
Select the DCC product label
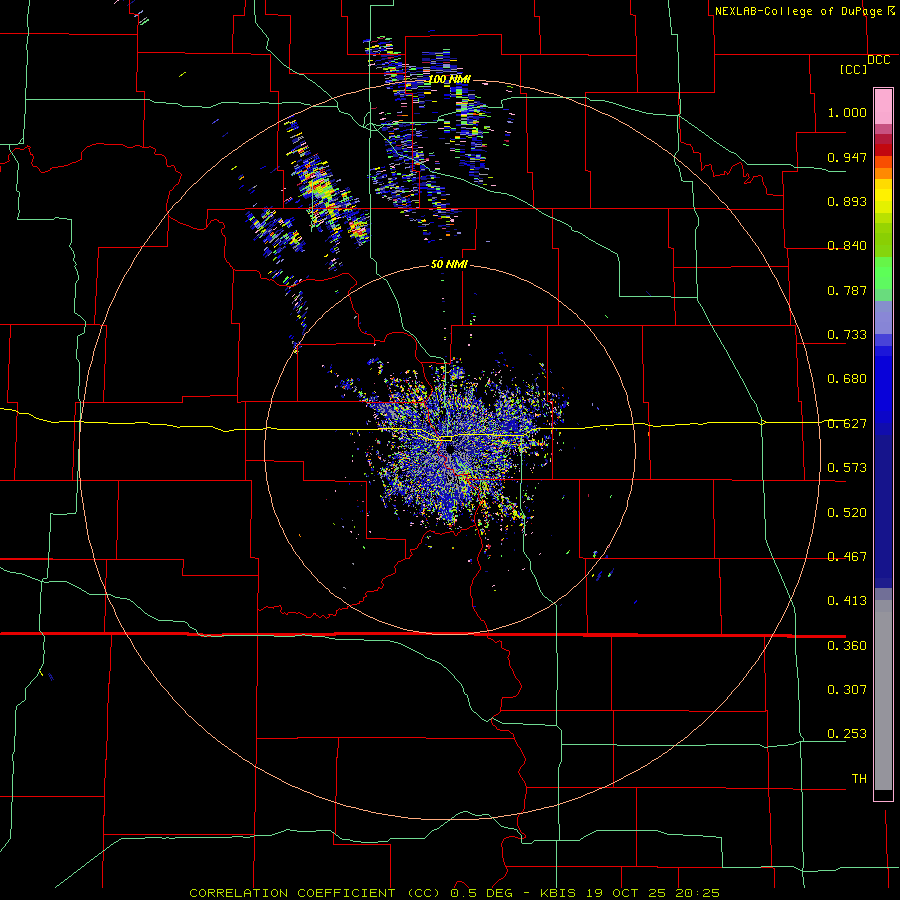point(878,60)
